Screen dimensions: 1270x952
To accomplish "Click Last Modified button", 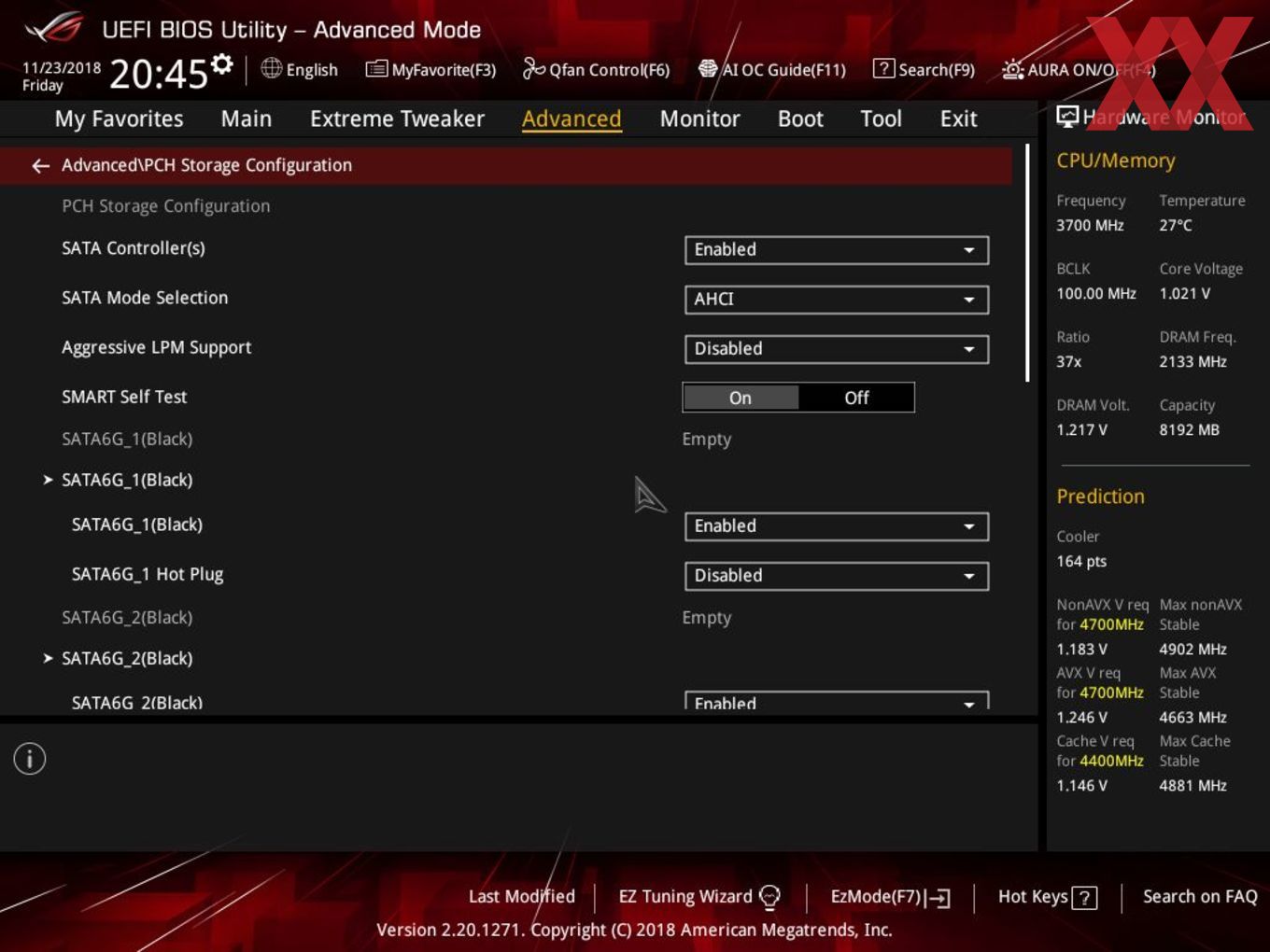I will 521,896.
